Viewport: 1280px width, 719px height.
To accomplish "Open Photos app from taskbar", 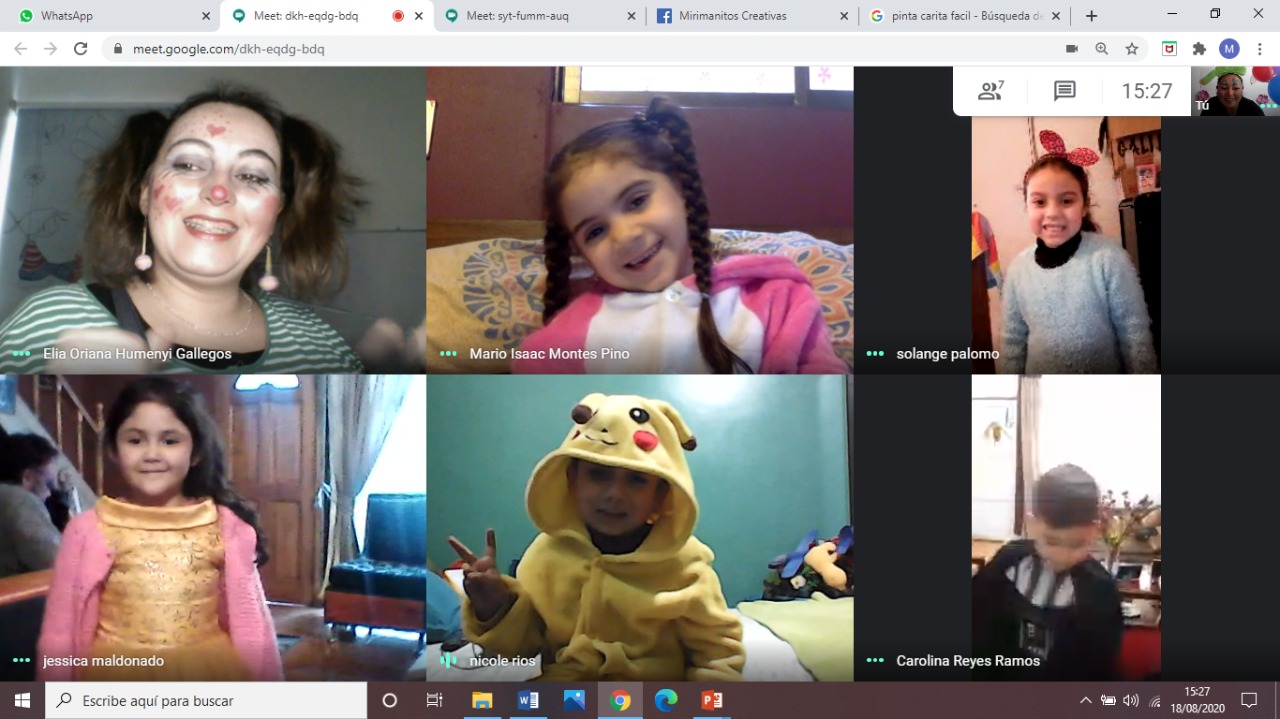I will click(x=574, y=700).
